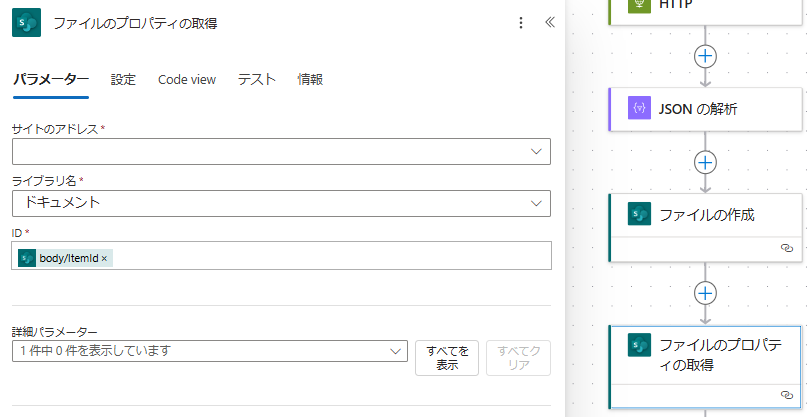Click the すべてクリア button
Screen dimensions: 811x417
click(x=518, y=358)
